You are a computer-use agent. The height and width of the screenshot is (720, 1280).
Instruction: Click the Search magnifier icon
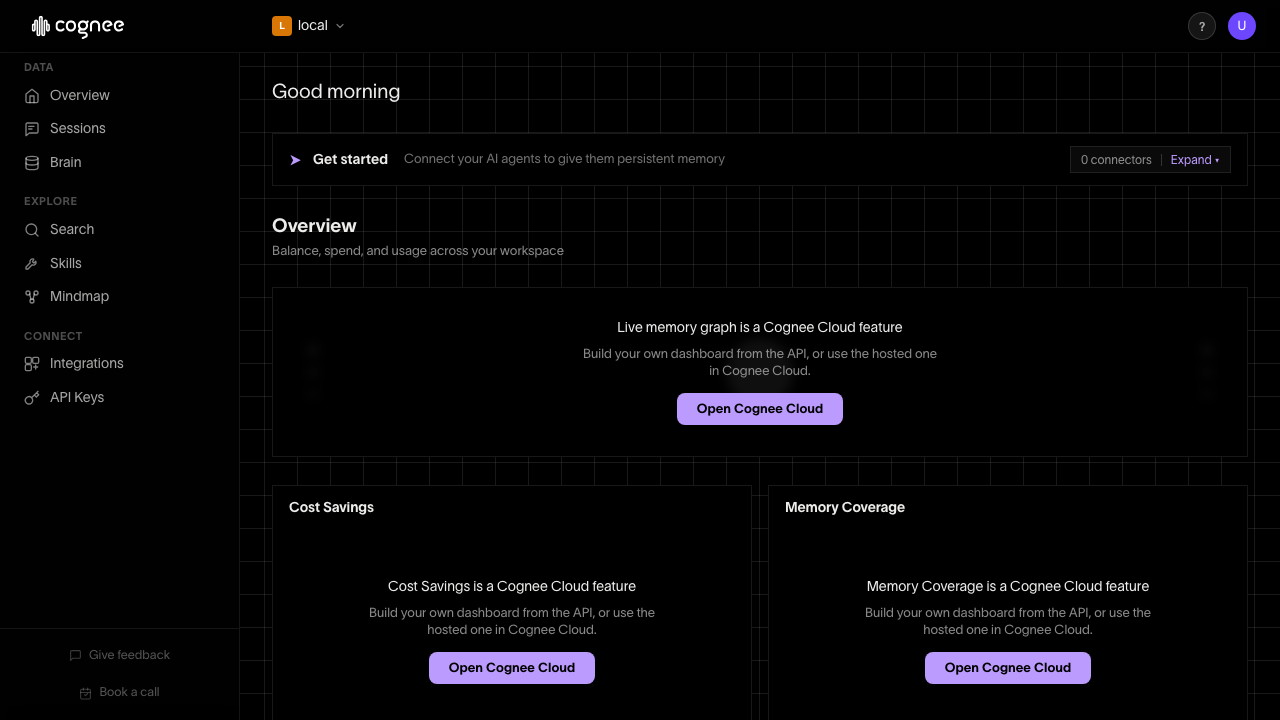coord(32,230)
